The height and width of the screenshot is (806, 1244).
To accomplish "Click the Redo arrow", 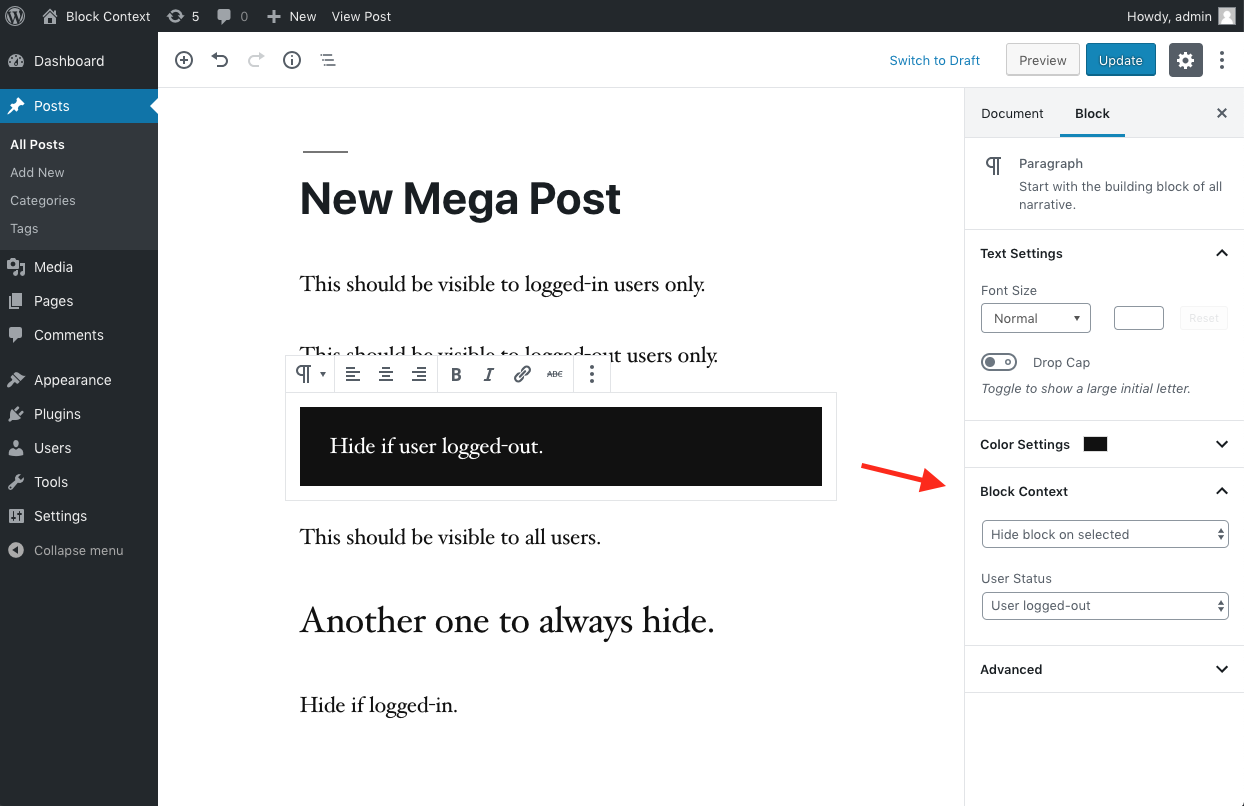I will [x=256, y=60].
